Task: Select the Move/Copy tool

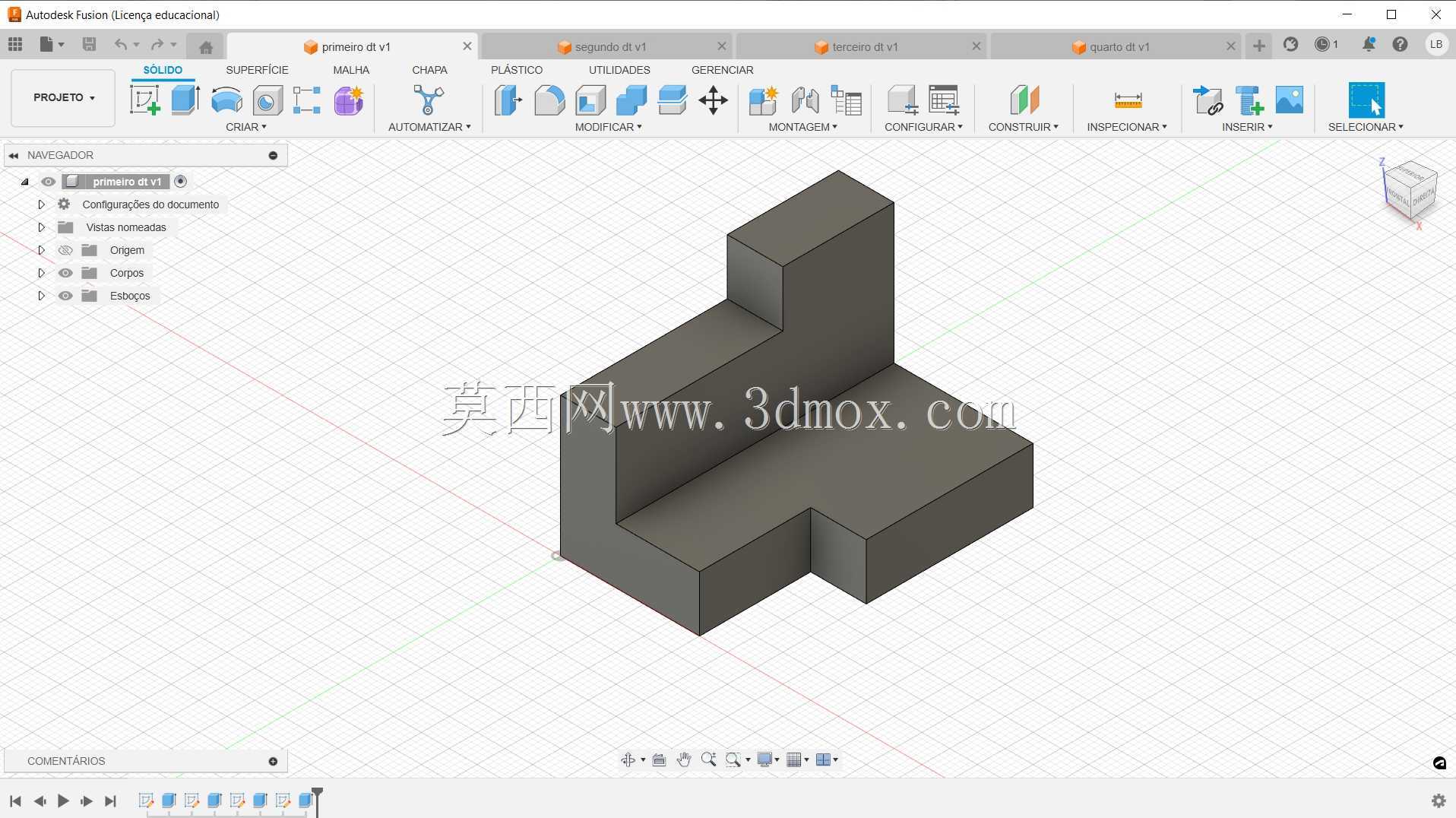Action: (x=714, y=100)
